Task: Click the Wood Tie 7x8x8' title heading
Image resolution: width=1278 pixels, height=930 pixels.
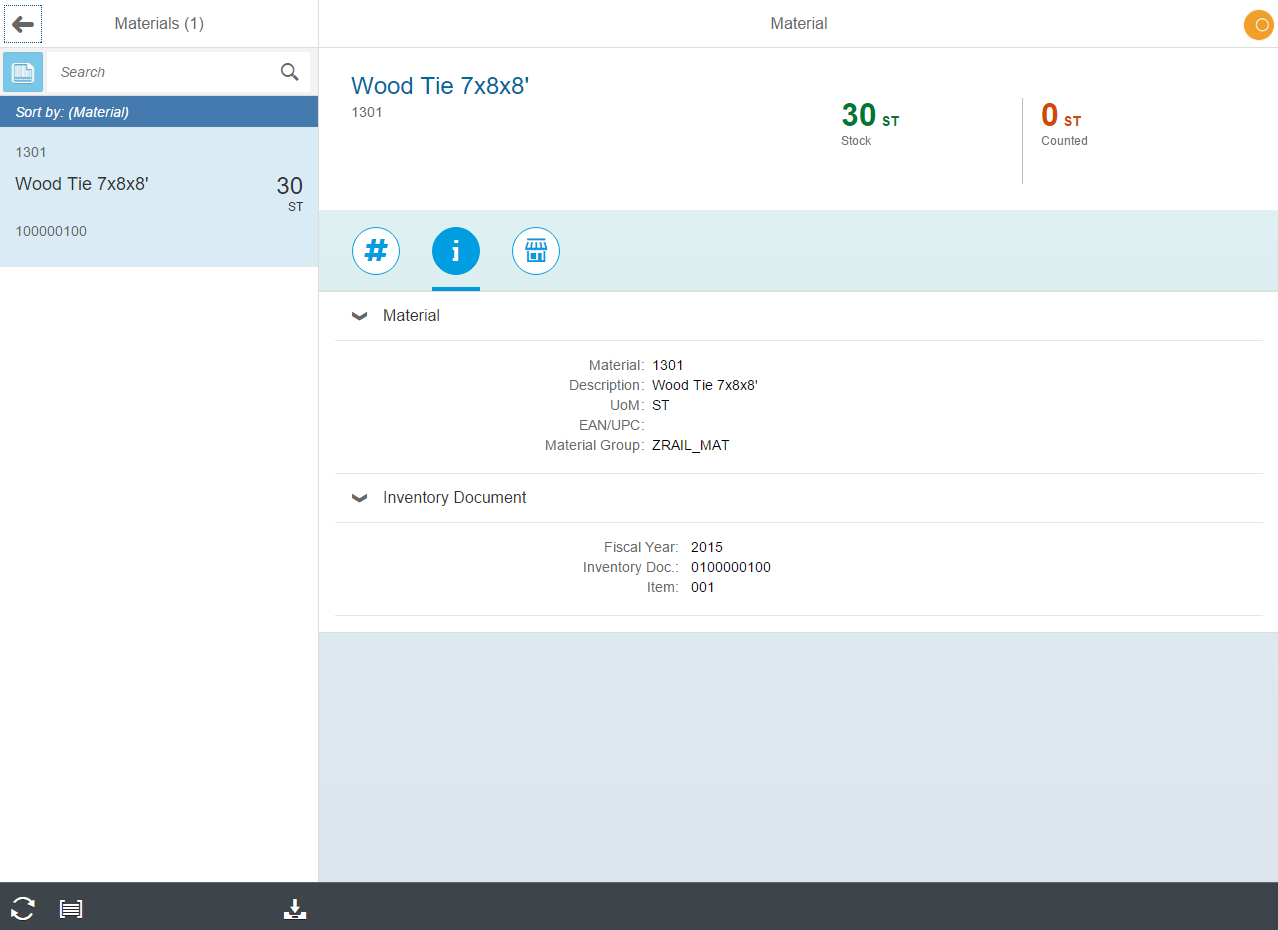Action: 440,86
